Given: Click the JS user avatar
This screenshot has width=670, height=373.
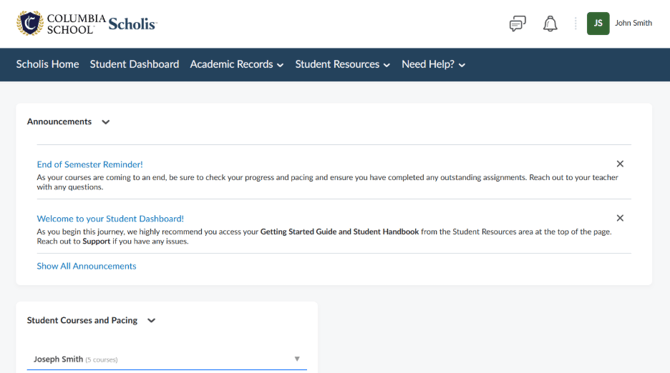Looking at the screenshot, I should (598, 23).
